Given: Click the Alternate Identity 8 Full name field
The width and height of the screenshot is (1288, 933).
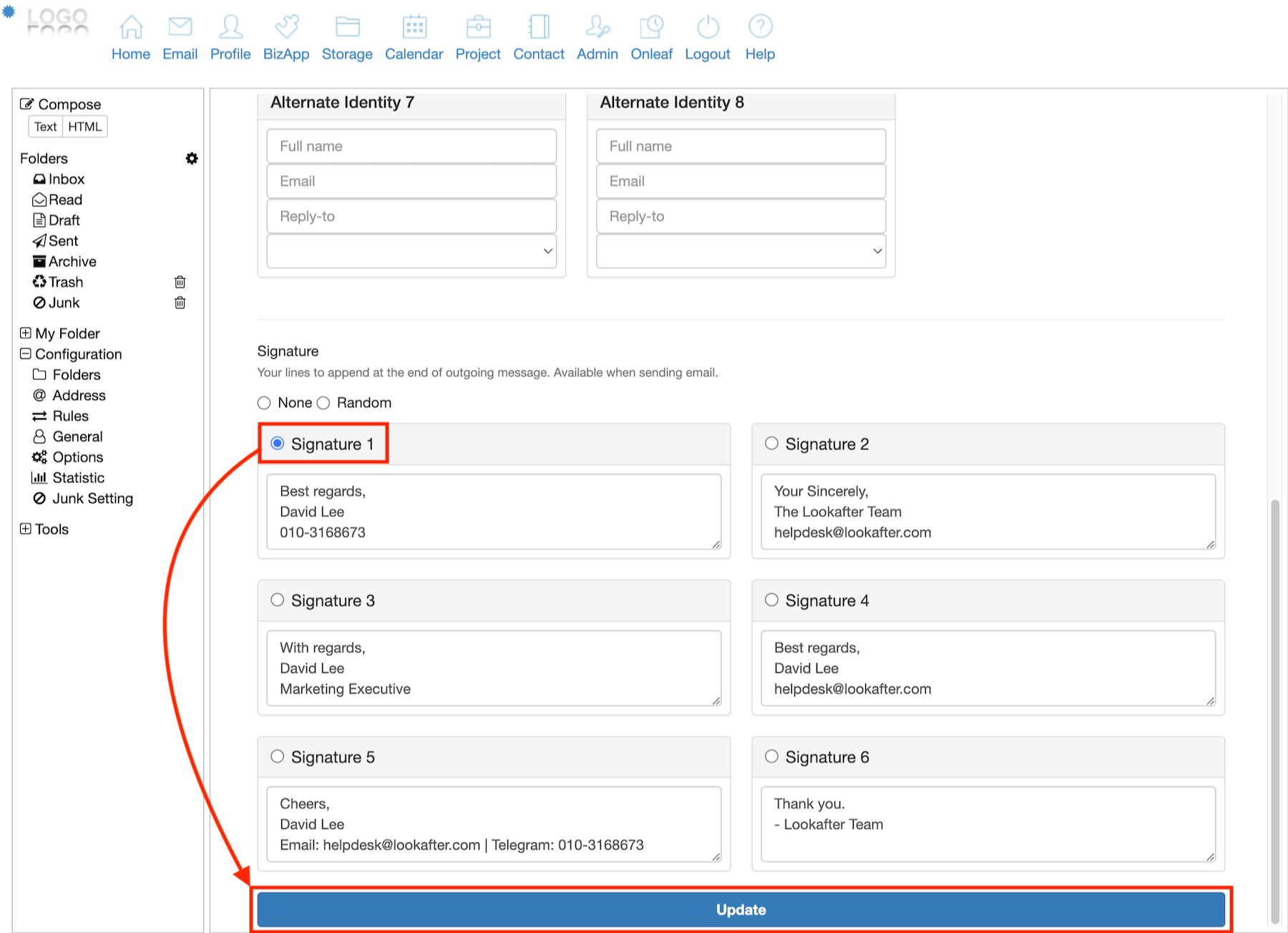Looking at the screenshot, I should 741,146.
